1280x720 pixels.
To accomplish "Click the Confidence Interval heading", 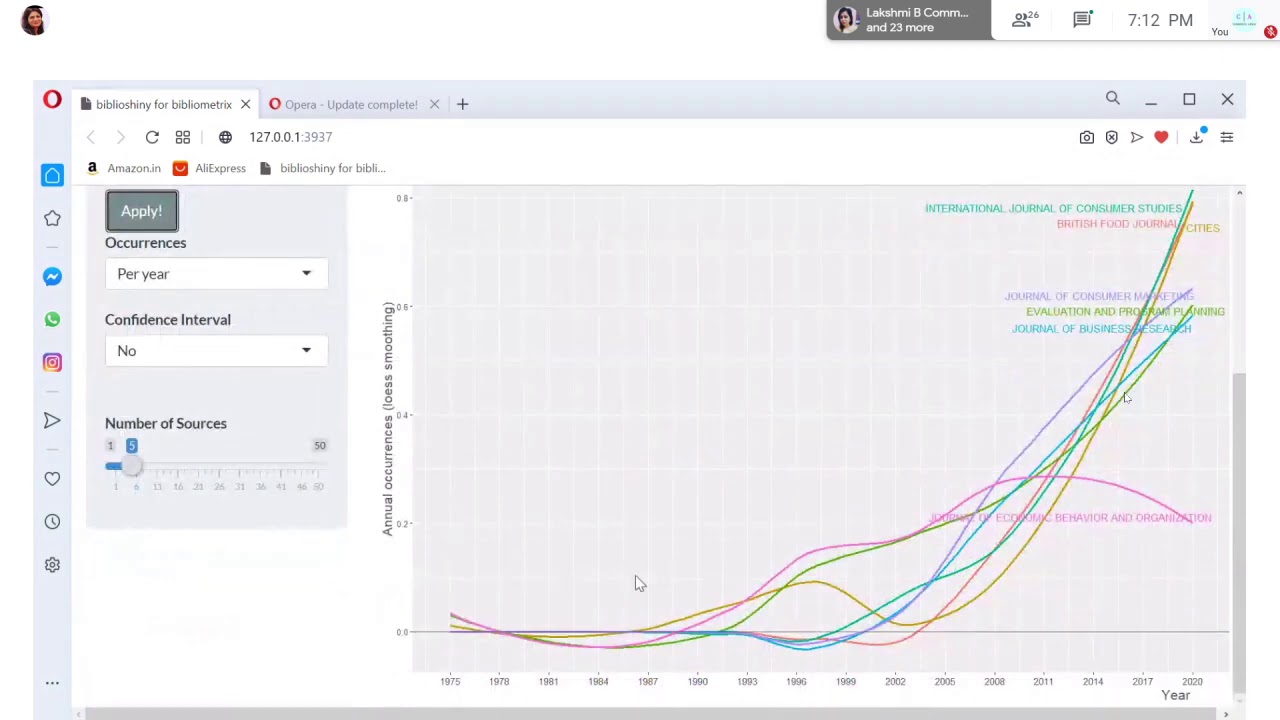I will [168, 320].
